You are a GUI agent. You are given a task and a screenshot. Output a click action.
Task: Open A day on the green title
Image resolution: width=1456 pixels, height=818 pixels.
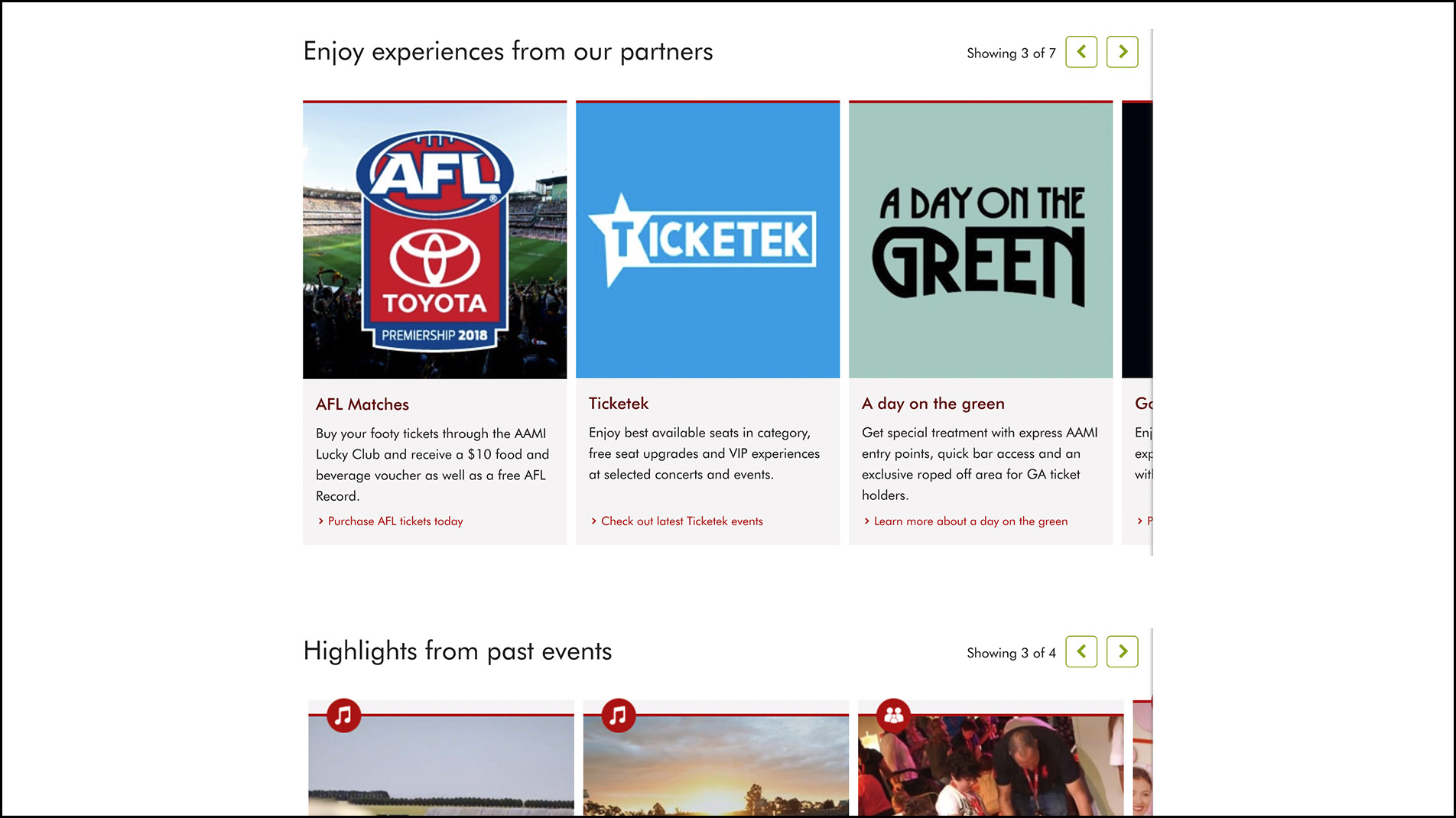(x=933, y=404)
